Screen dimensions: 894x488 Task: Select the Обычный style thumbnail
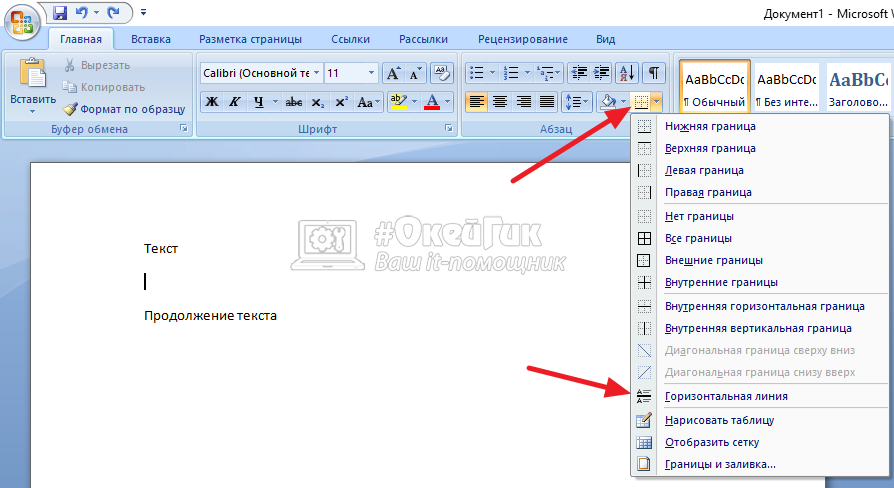[713, 87]
